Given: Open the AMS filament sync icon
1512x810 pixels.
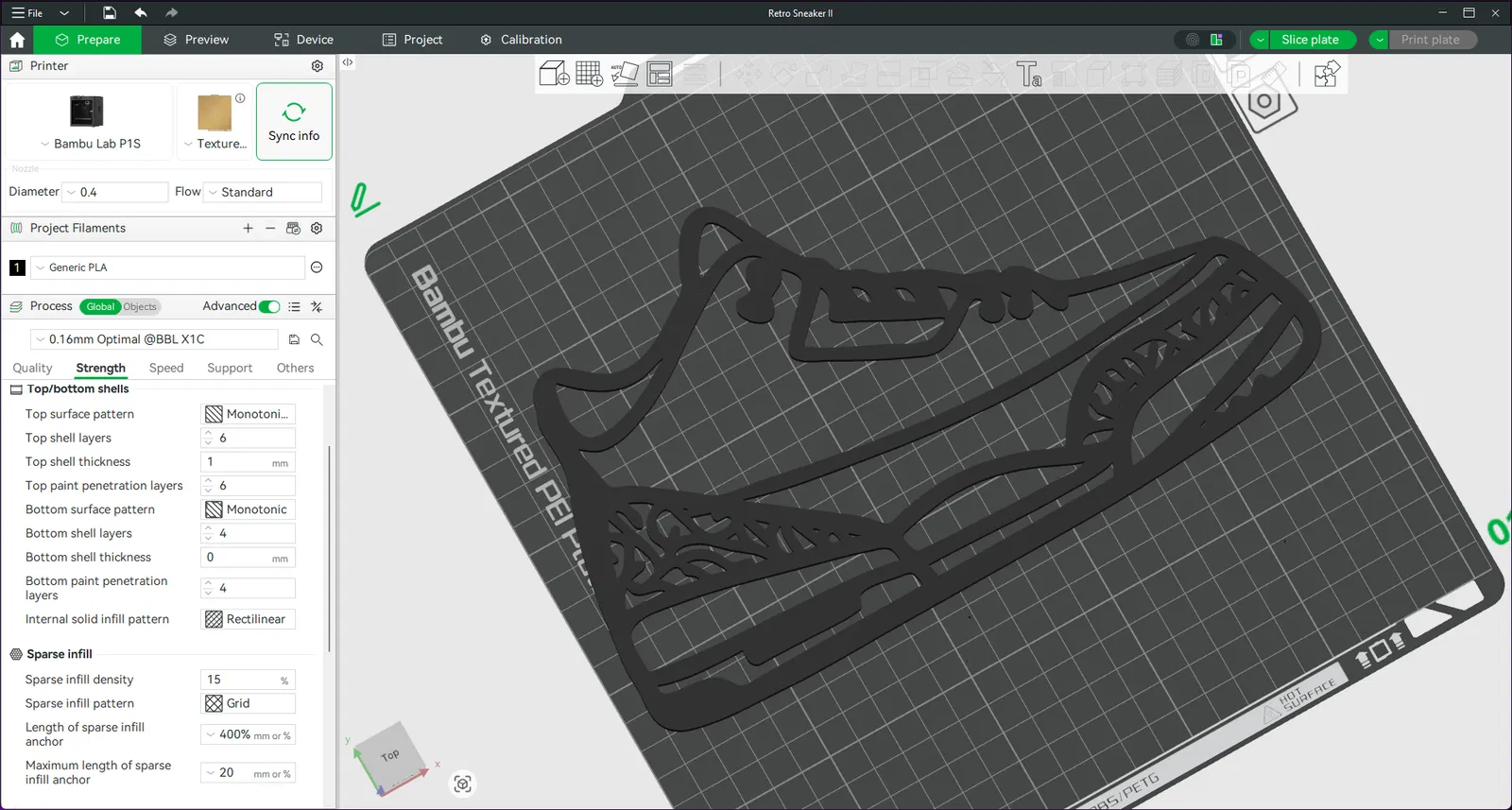Looking at the screenshot, I should tap(293, 228).
